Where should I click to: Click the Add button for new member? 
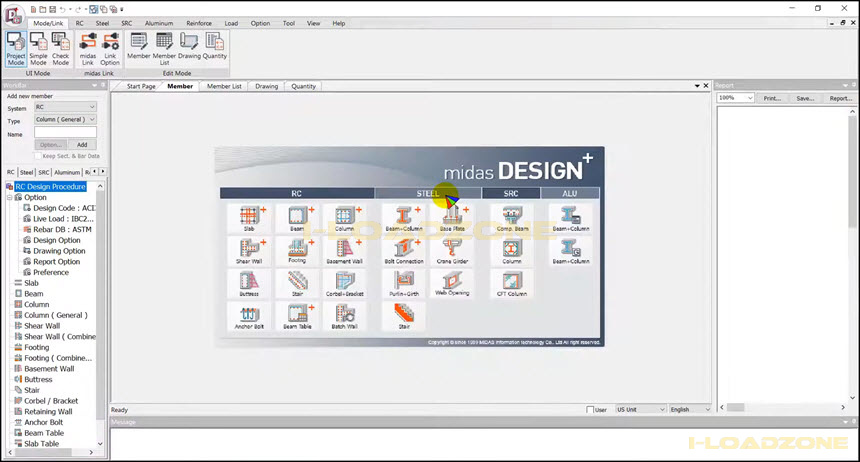[x=82, y=145]
